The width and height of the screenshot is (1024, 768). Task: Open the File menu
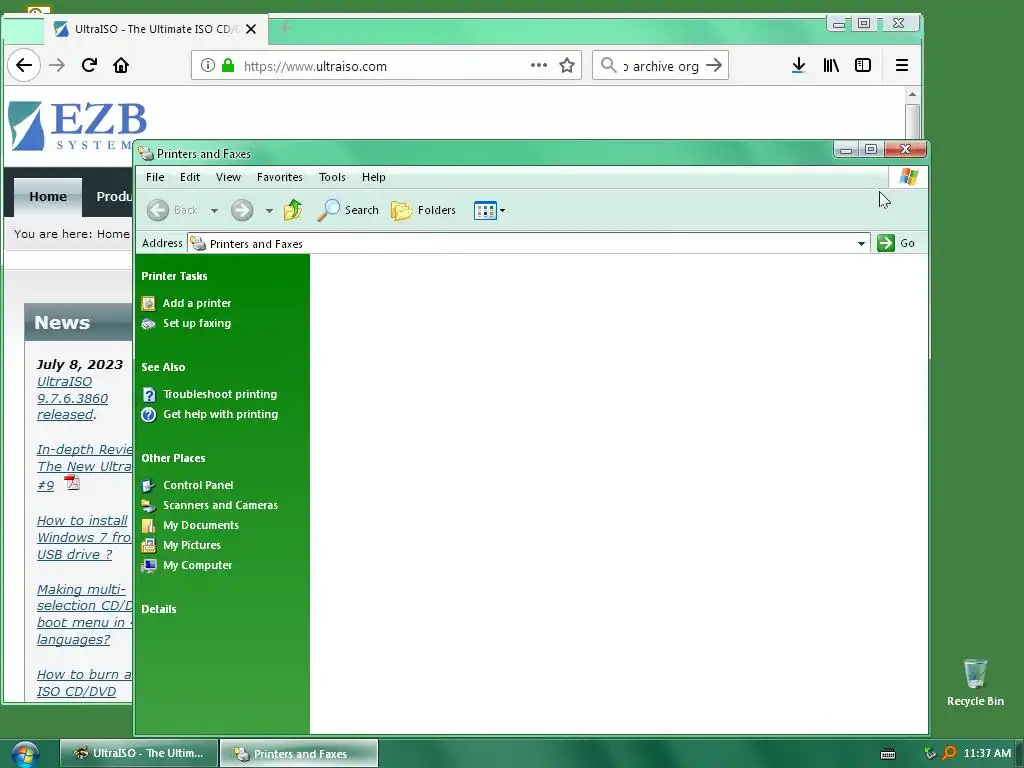(x=155, y=177)
